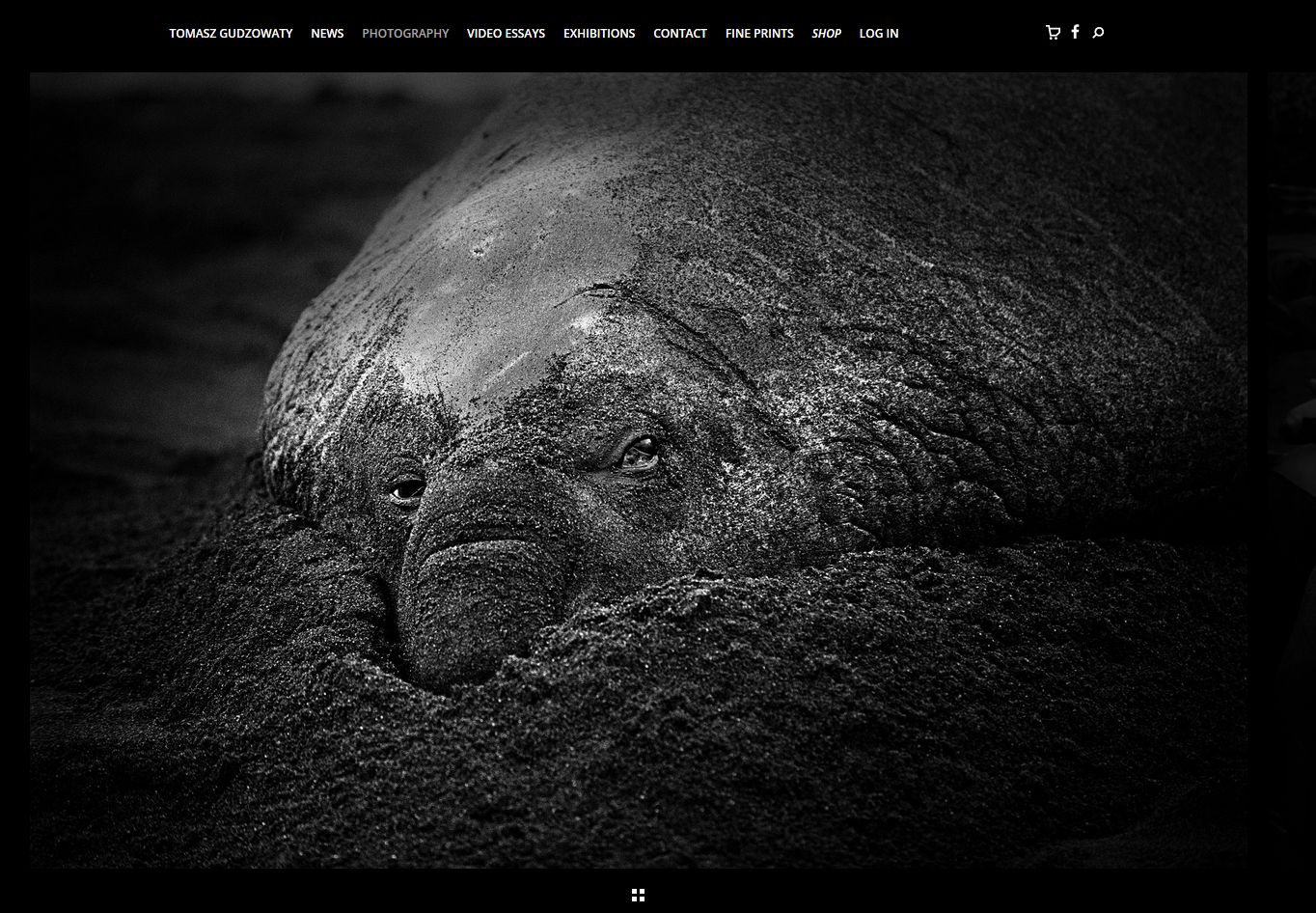1316x913 pixels.
Task: Open the Video Essays section
Action: click(x=506, y=33)
